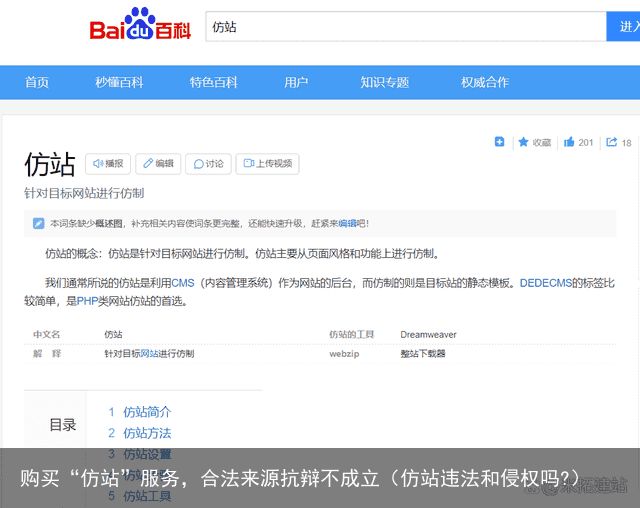Select subtitle 针对目标网站进行仿制
640x508 pixels.
click(84, 193)
